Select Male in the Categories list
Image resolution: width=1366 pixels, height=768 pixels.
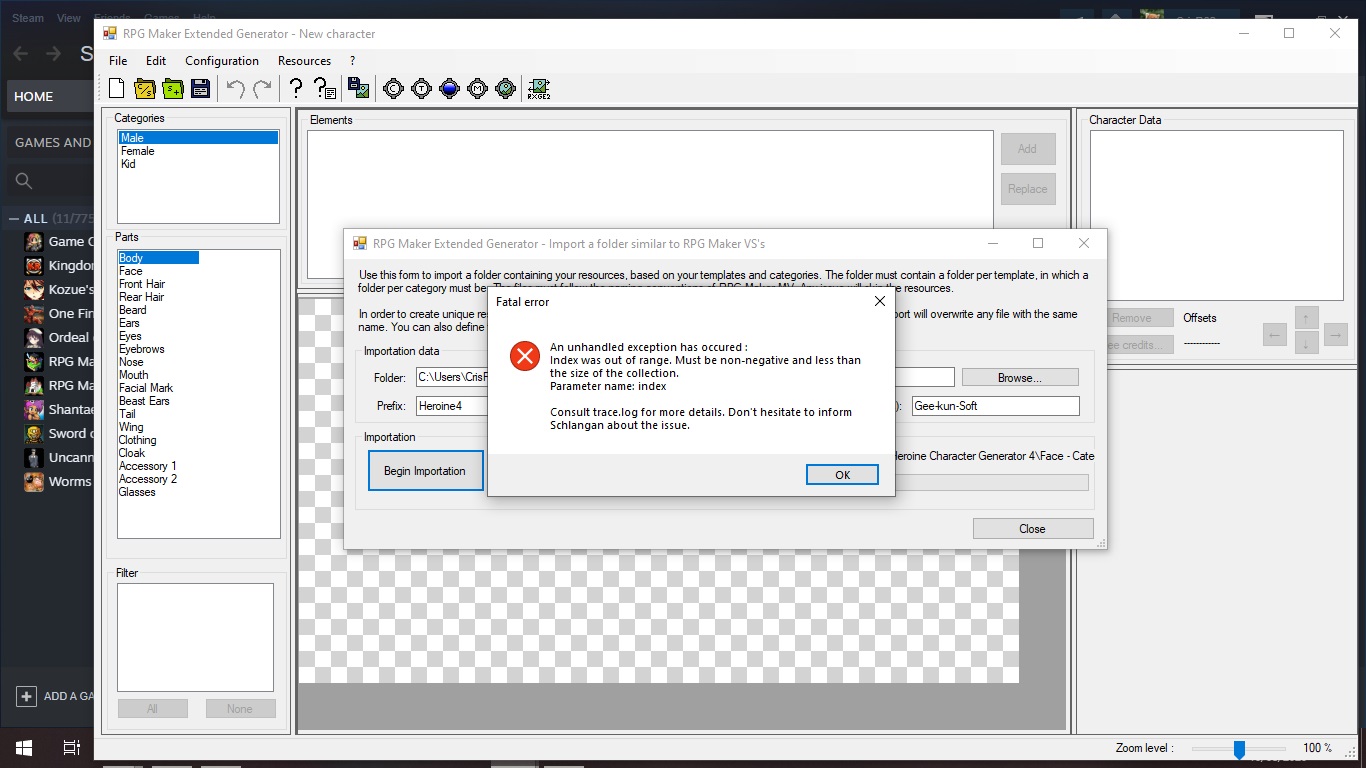198,138
